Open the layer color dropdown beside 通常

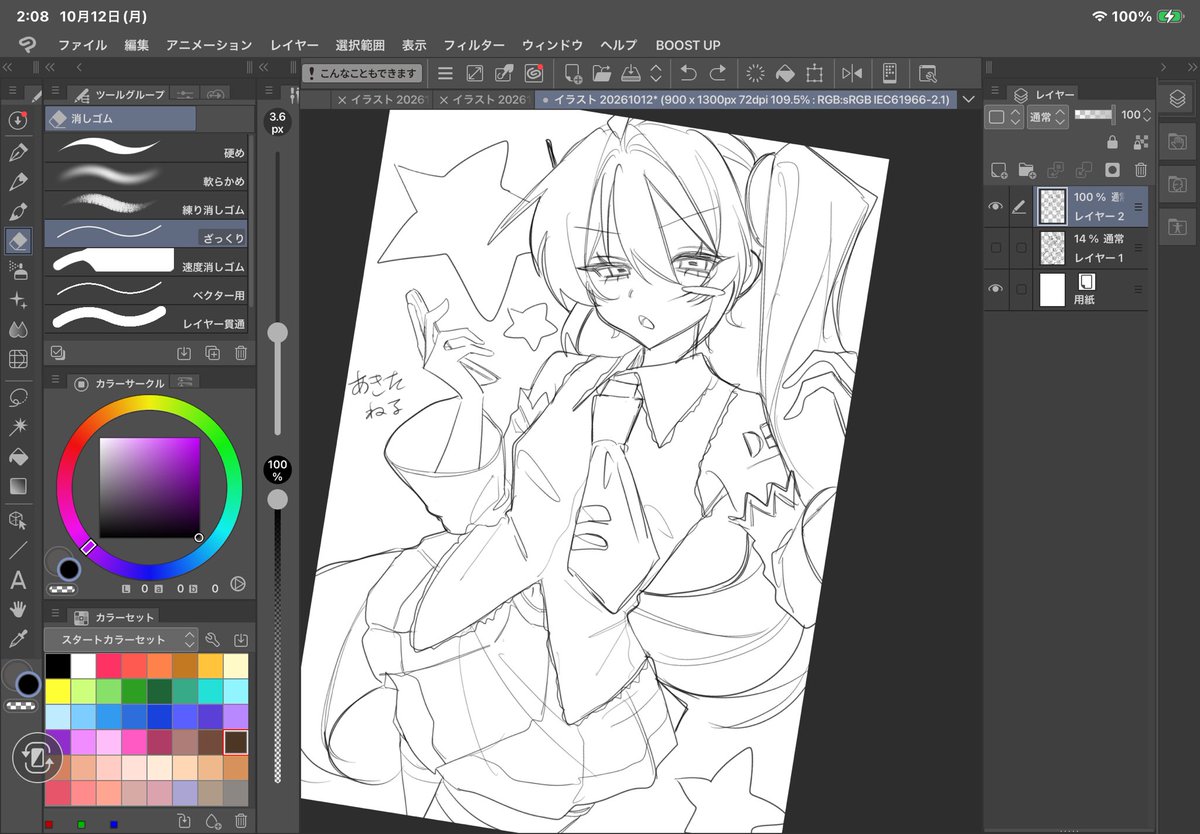pyautogui.click(x=1004, y=116)
